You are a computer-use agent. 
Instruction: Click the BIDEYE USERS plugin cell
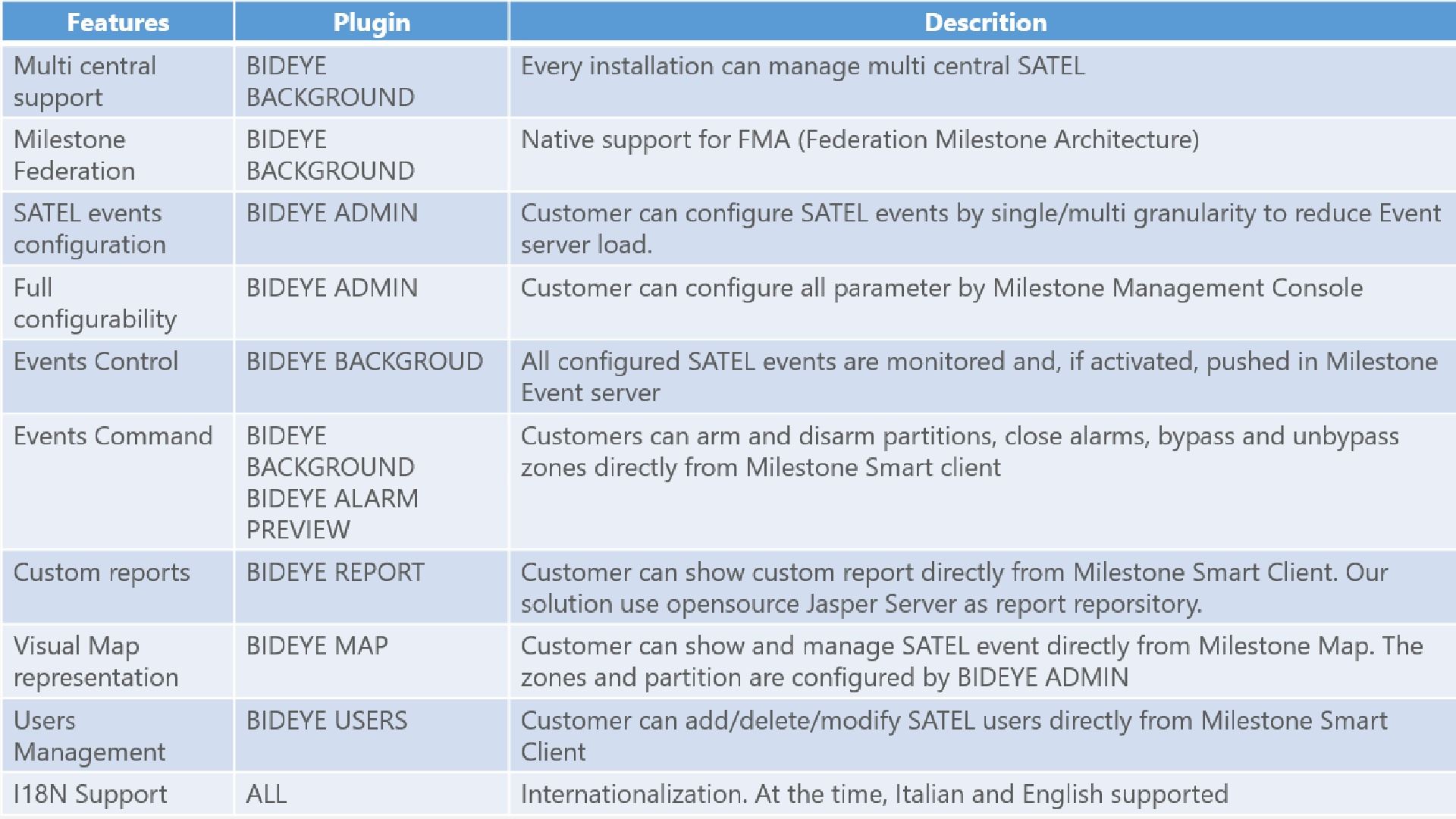372,736
